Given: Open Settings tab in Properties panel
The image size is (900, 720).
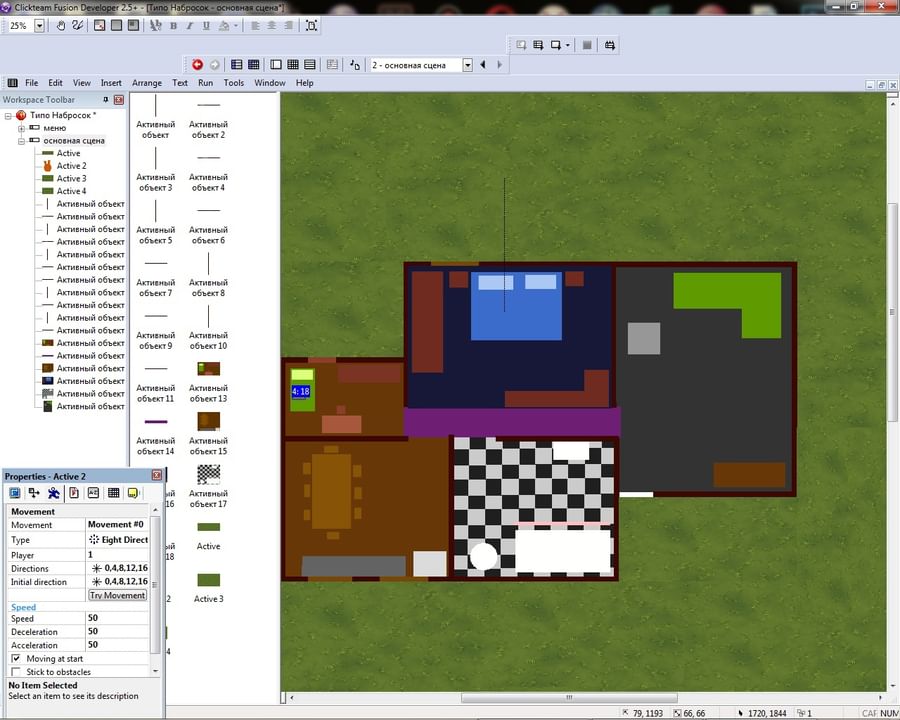Looking at the screenshot, I should [15, 493].
